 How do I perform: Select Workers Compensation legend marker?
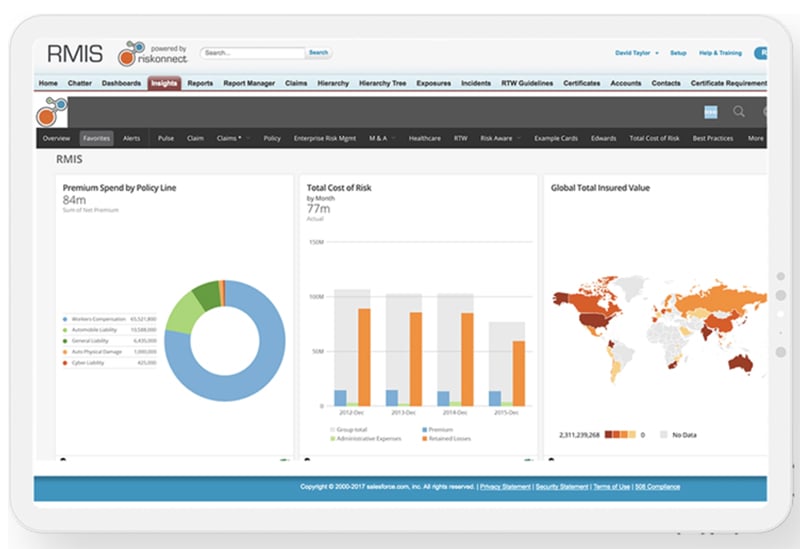[x=66, y=319]
